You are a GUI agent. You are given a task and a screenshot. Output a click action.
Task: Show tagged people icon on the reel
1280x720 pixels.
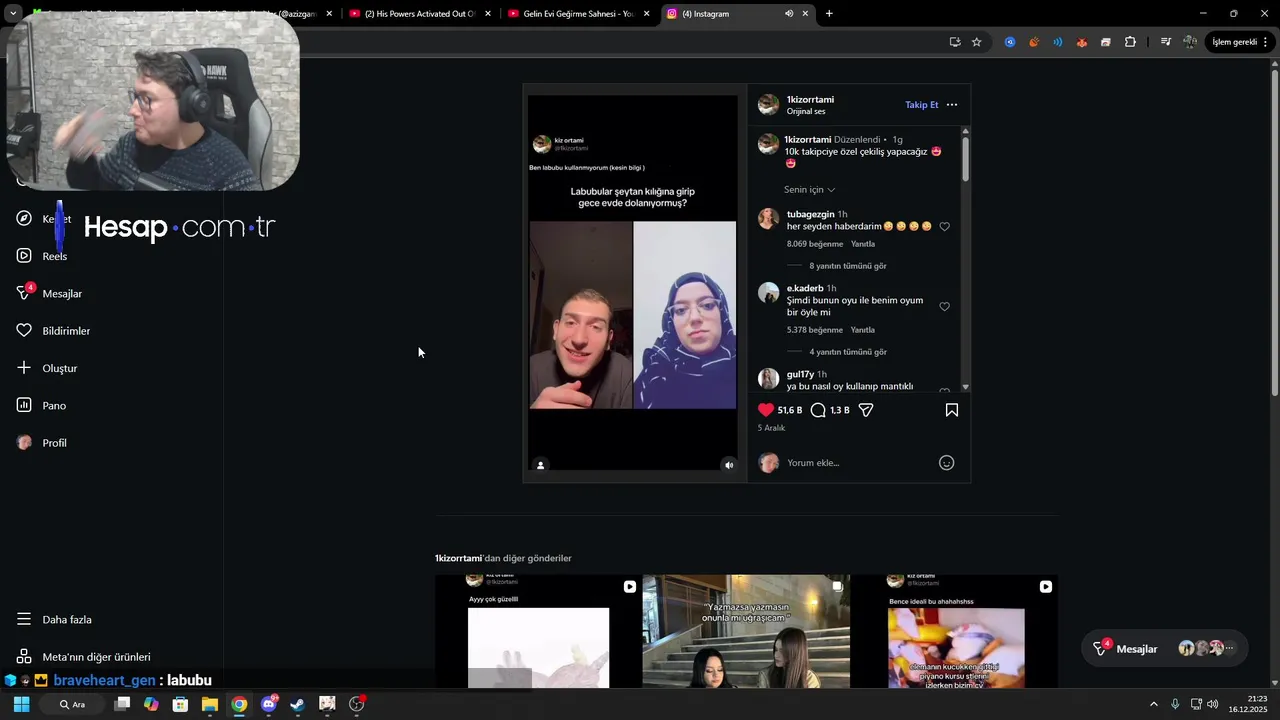pos(540,465)
